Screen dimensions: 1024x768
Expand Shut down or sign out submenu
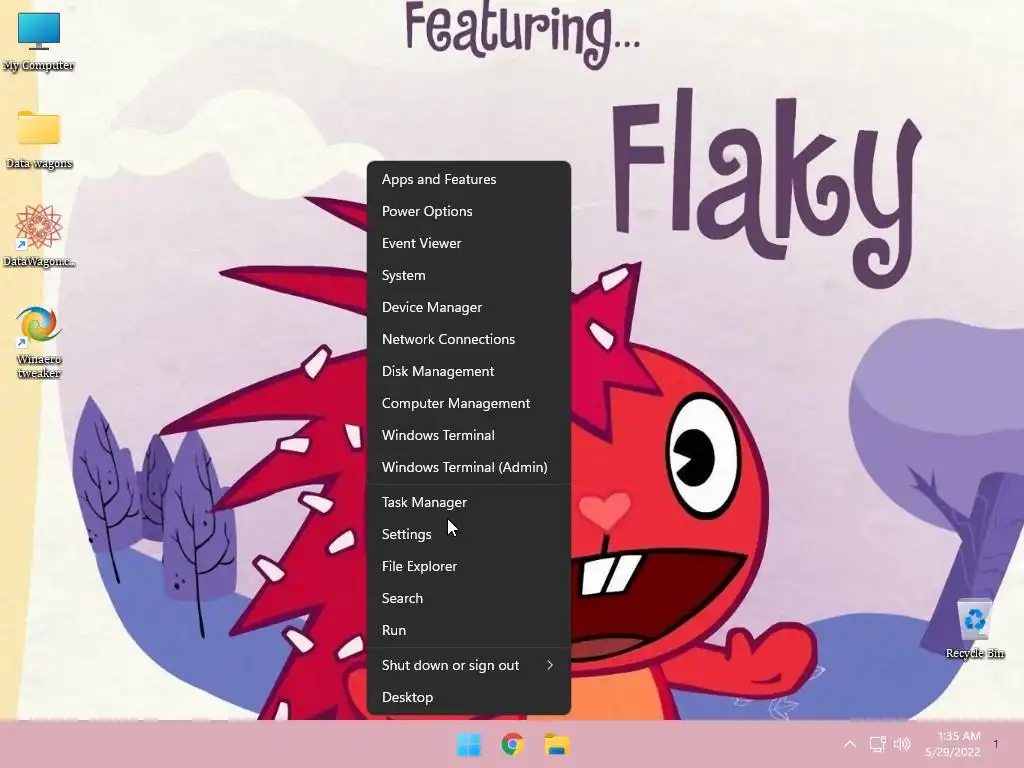[469, 665]
